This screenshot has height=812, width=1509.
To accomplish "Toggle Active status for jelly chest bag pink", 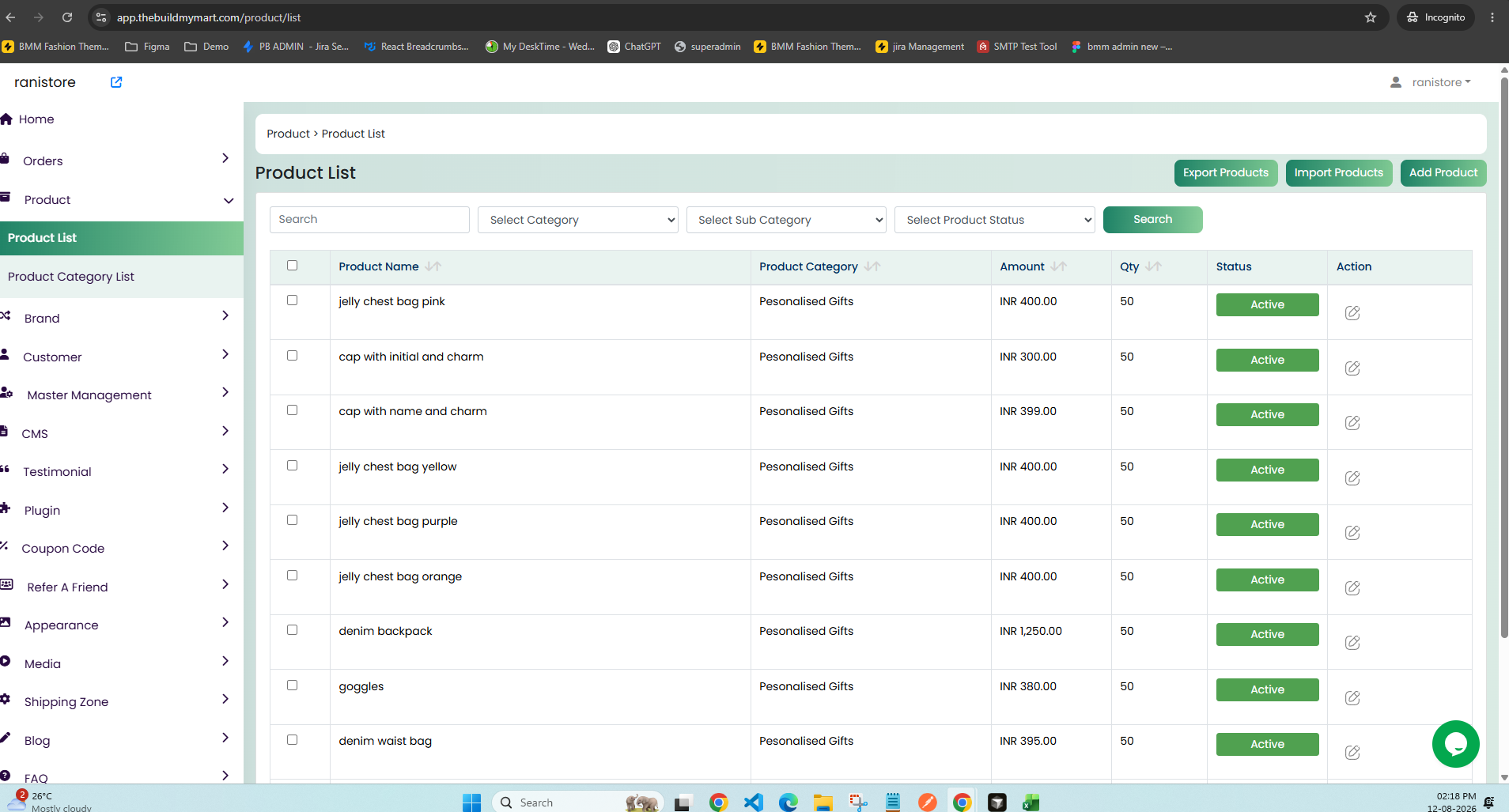I will pos(1268,304).
